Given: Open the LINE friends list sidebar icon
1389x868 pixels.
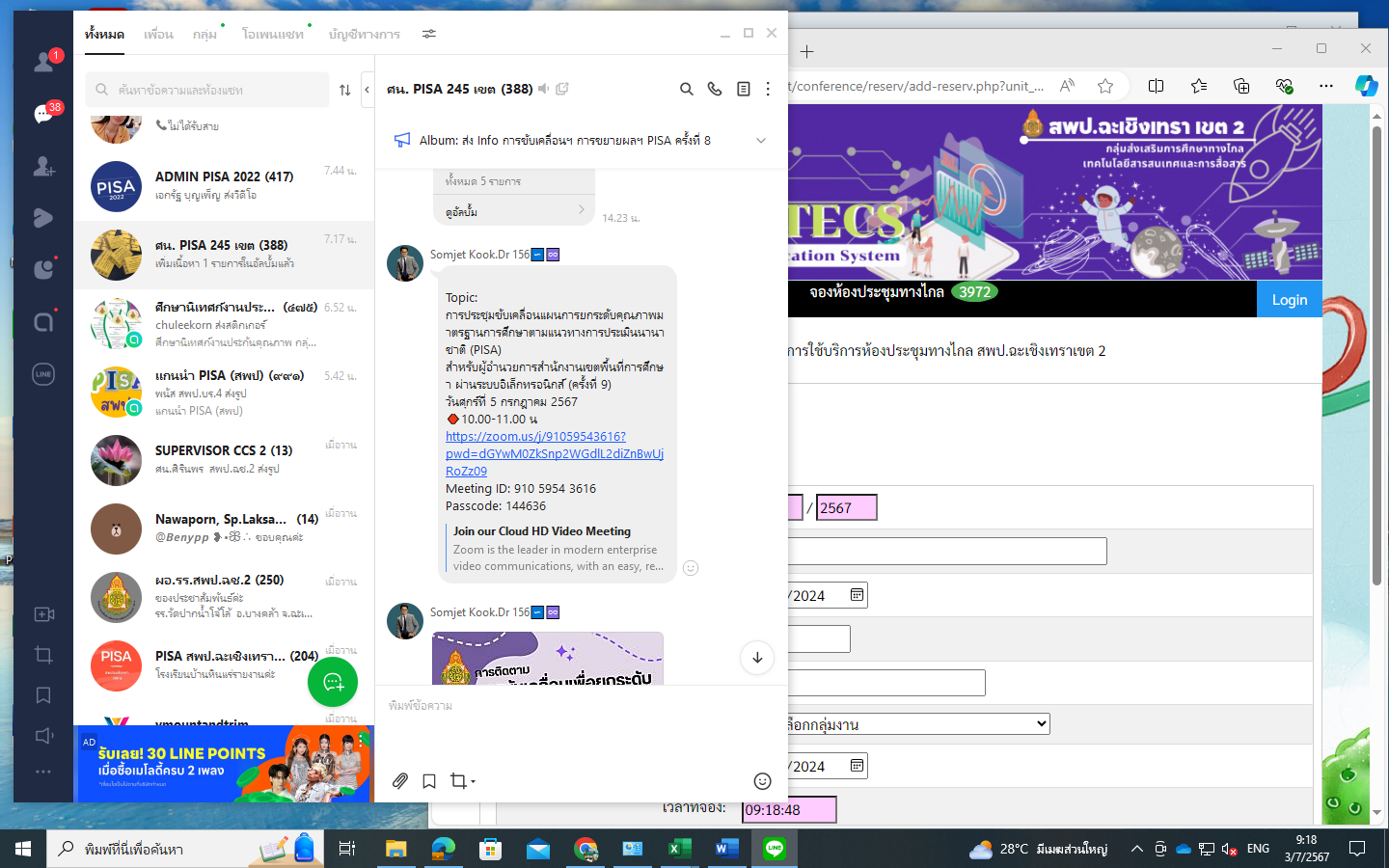Looking at the screenshot, I should (x=43, y=63).
